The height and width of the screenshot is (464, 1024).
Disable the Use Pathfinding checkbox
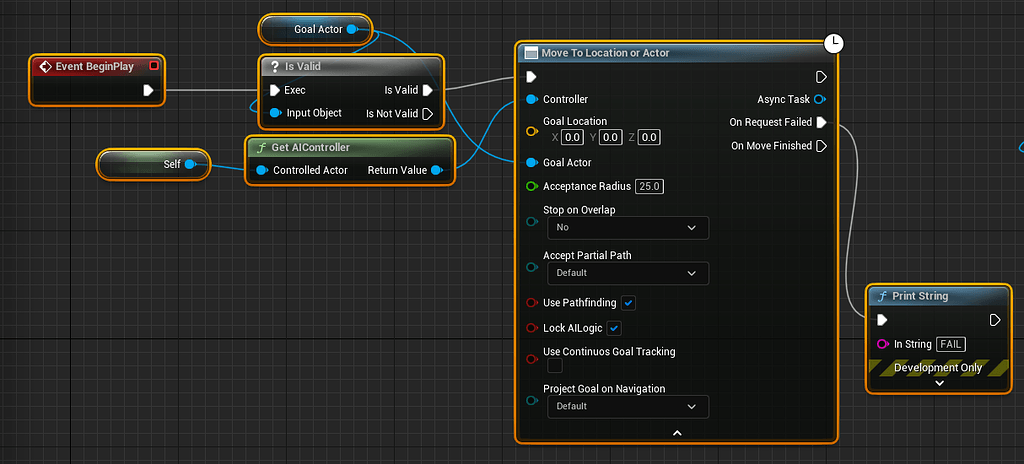pos(628,303)
